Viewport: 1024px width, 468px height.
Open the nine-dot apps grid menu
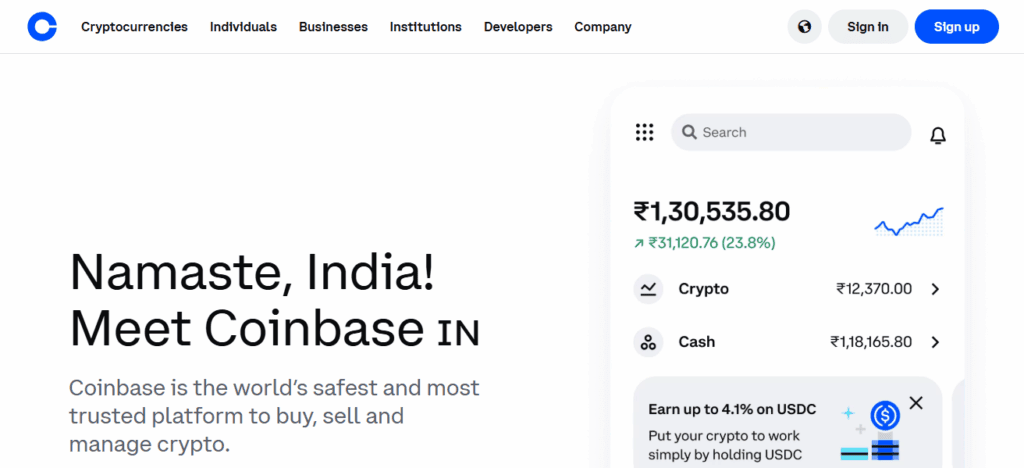(x=644, y=132)
